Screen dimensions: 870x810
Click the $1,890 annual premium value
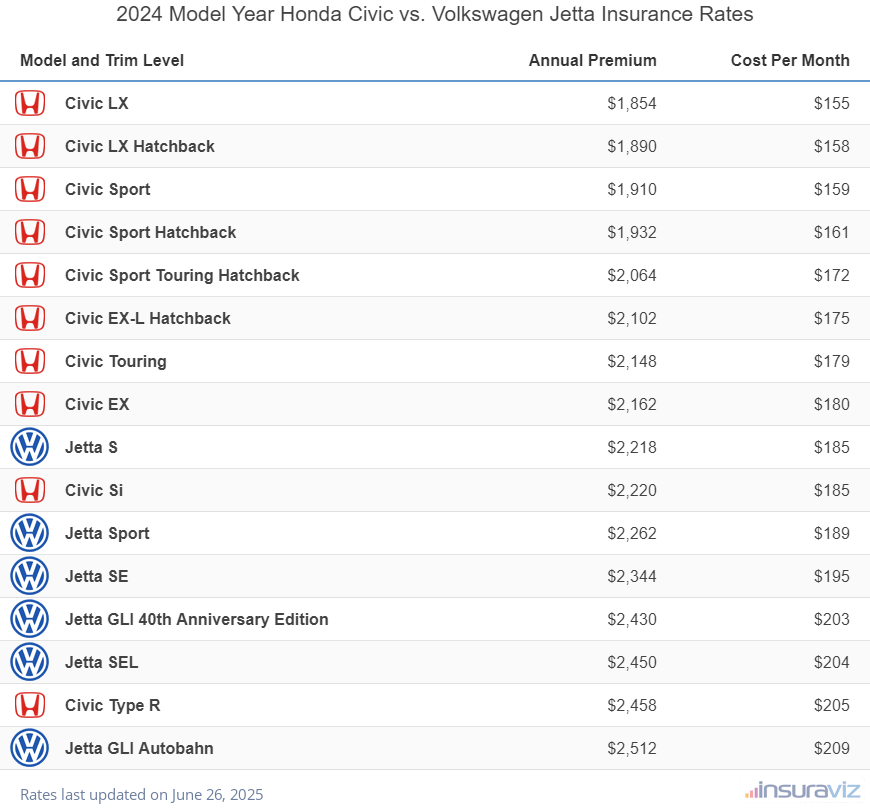[632, 146]
